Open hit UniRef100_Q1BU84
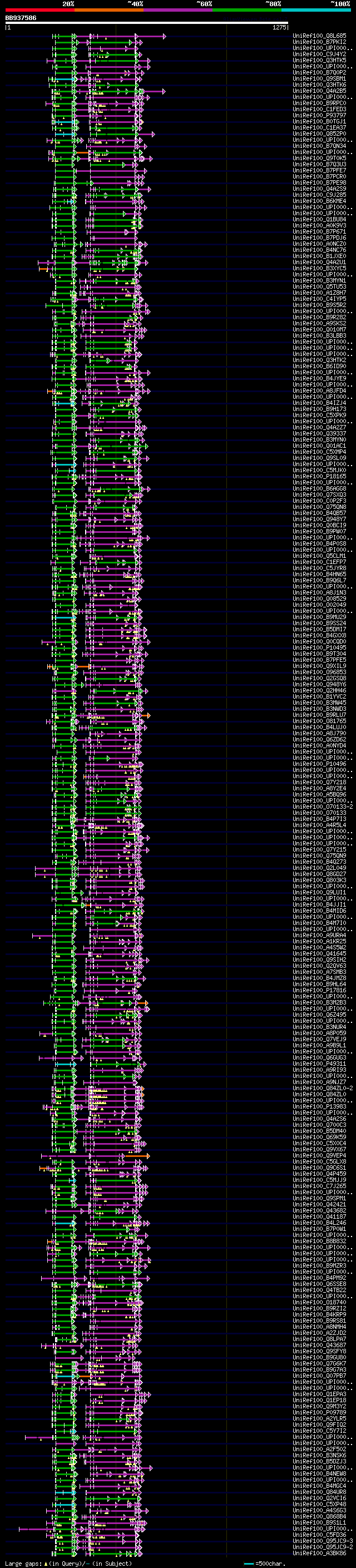The height and width of the screenshot is (1568, 356). tap(319, 219)
